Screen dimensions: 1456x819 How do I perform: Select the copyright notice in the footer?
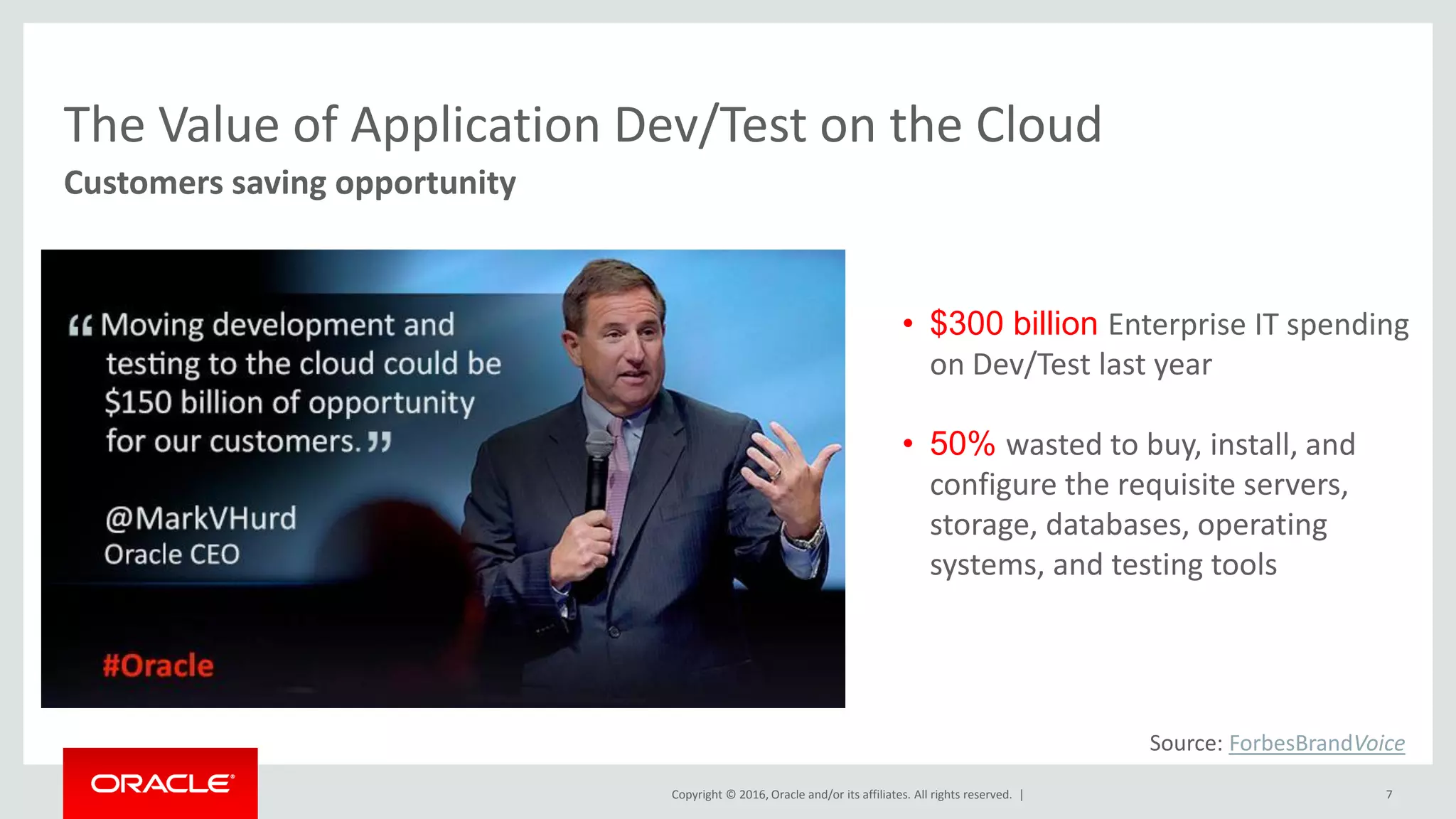click(x=842, y=795)
